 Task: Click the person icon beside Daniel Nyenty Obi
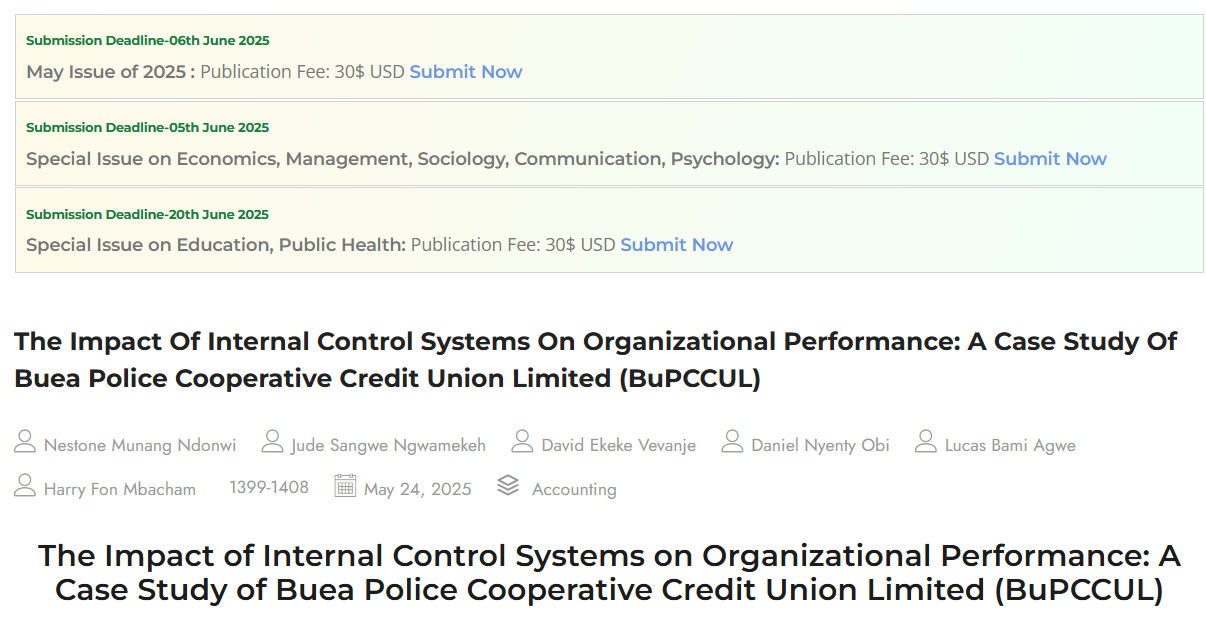point(732,442)
